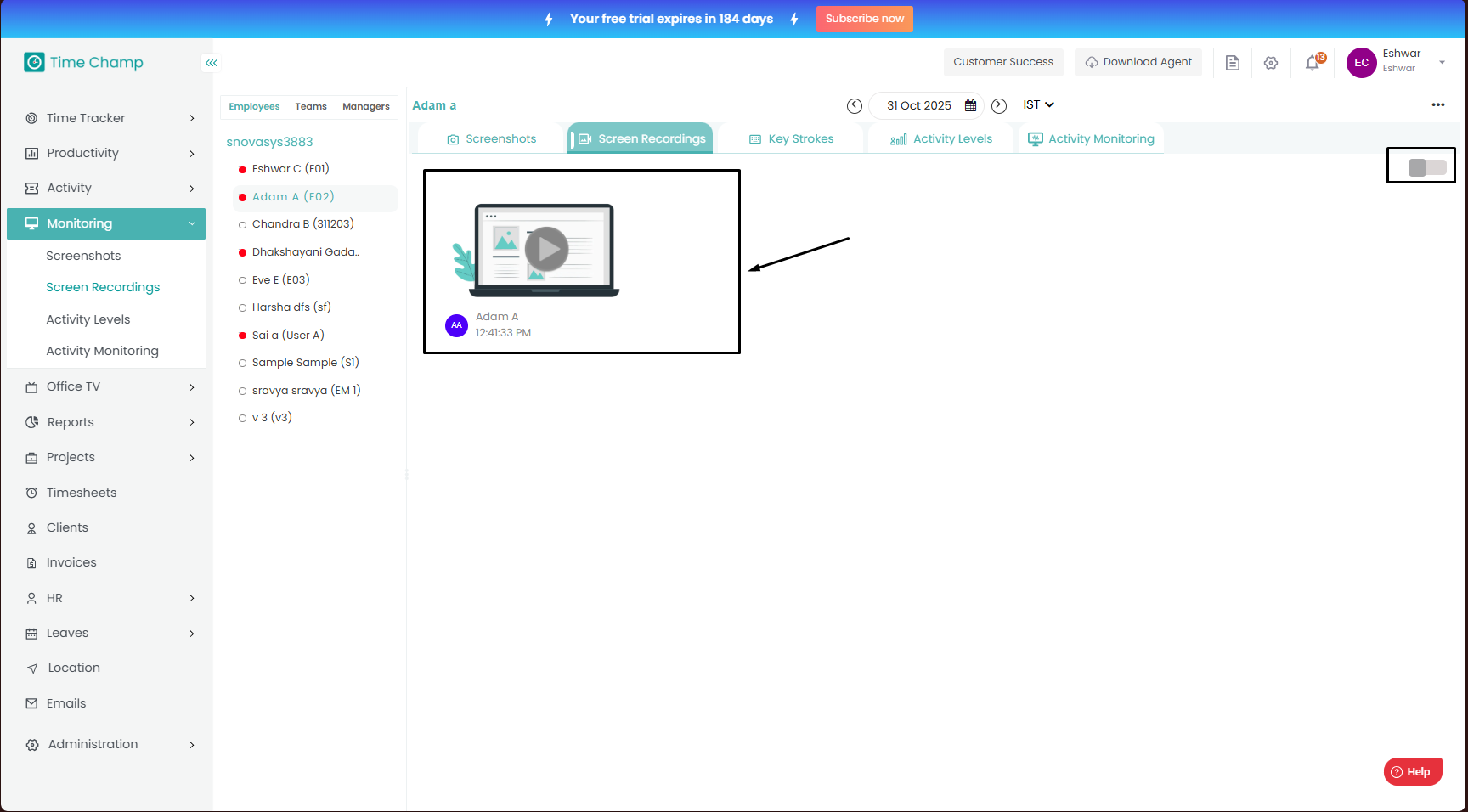1468x812 pixels.
Task: Select employee Sai a (User A)
Action: [288, 336]
